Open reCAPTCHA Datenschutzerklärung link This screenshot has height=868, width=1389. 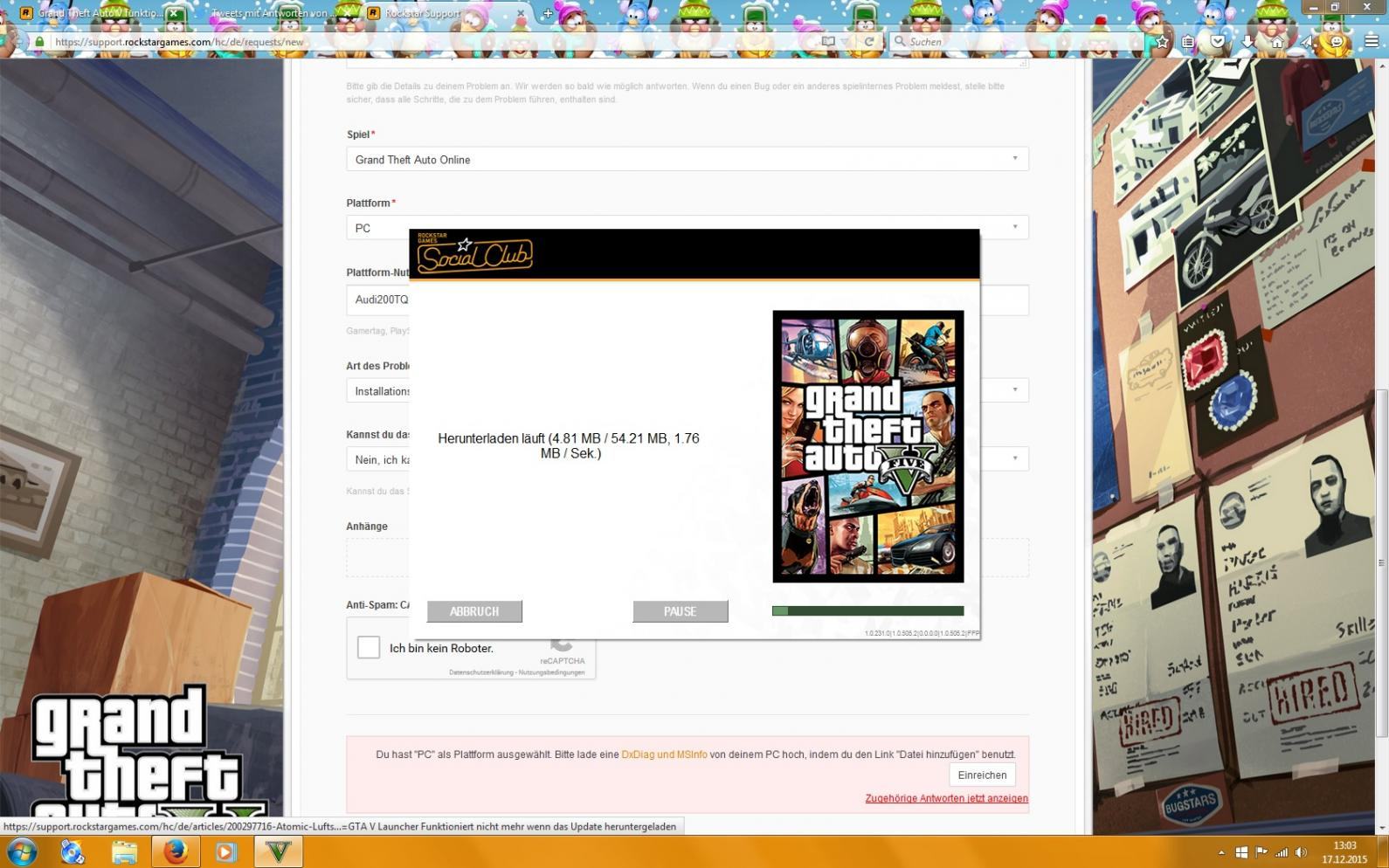pos(481,672)
